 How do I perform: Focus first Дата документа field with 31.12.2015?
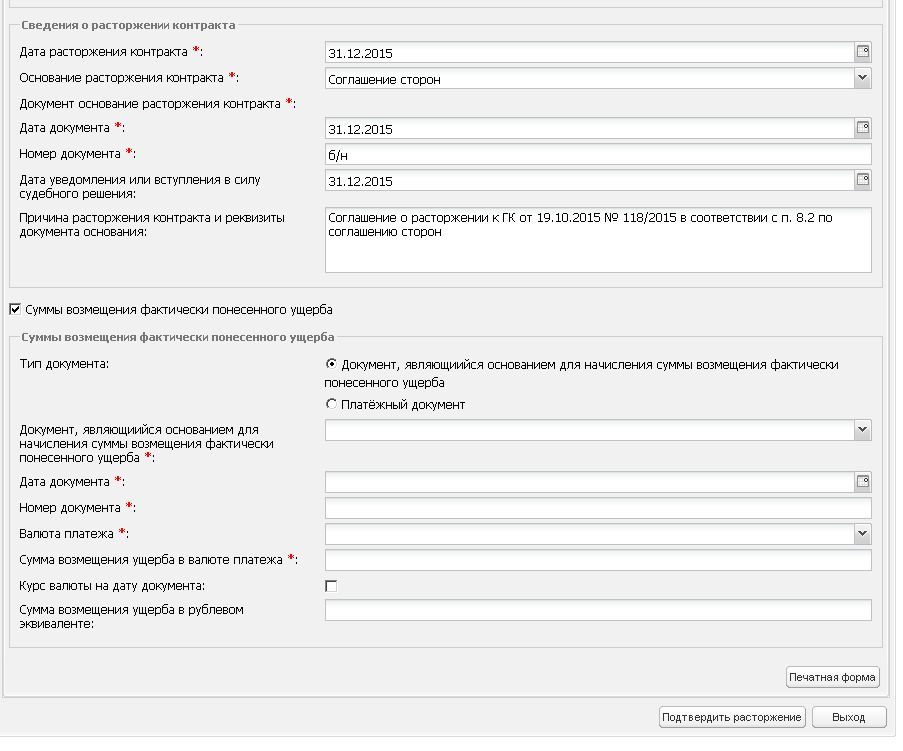click(x=589, y=128)
